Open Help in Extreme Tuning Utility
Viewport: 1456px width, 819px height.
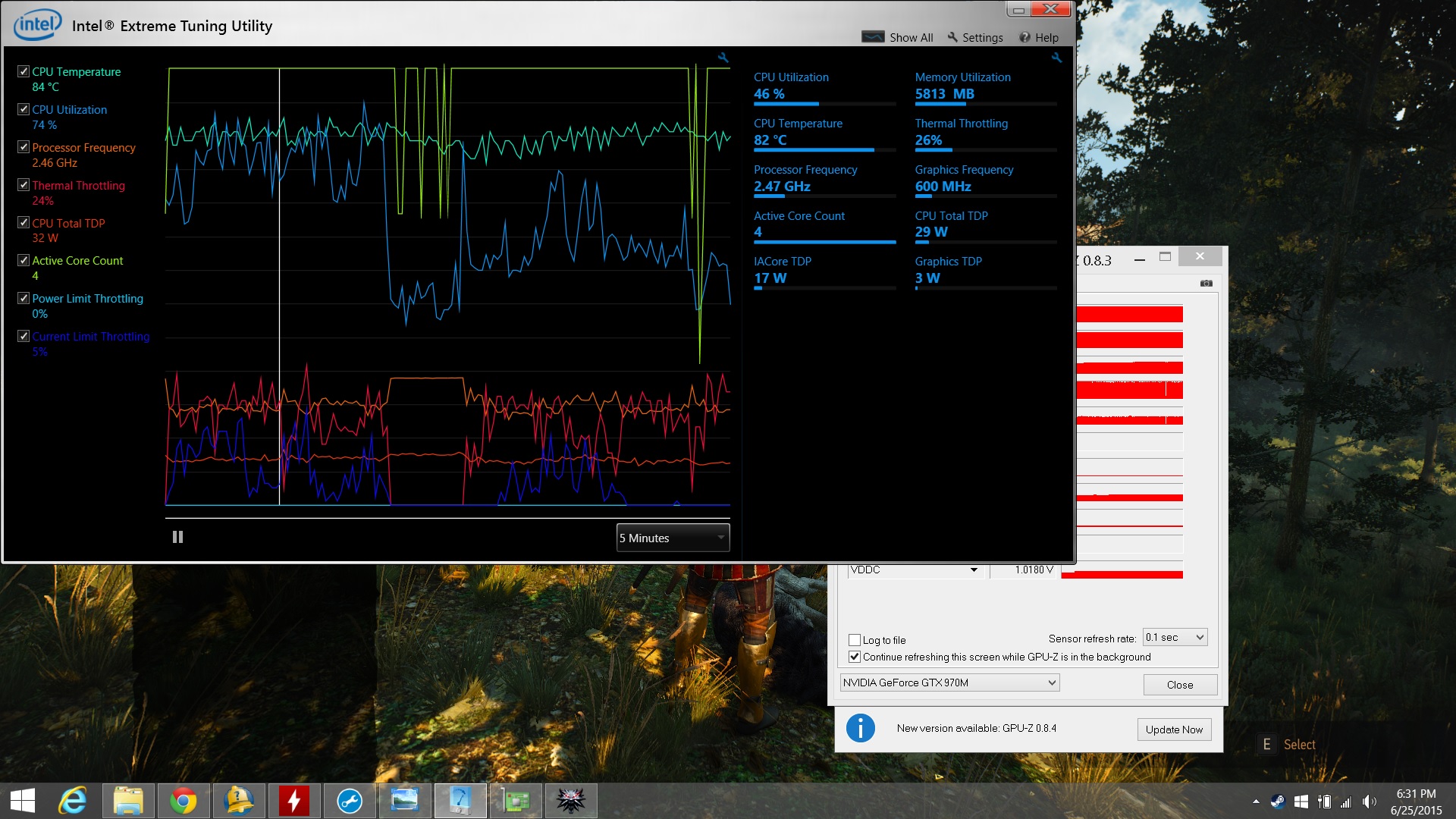[1039, 37]
